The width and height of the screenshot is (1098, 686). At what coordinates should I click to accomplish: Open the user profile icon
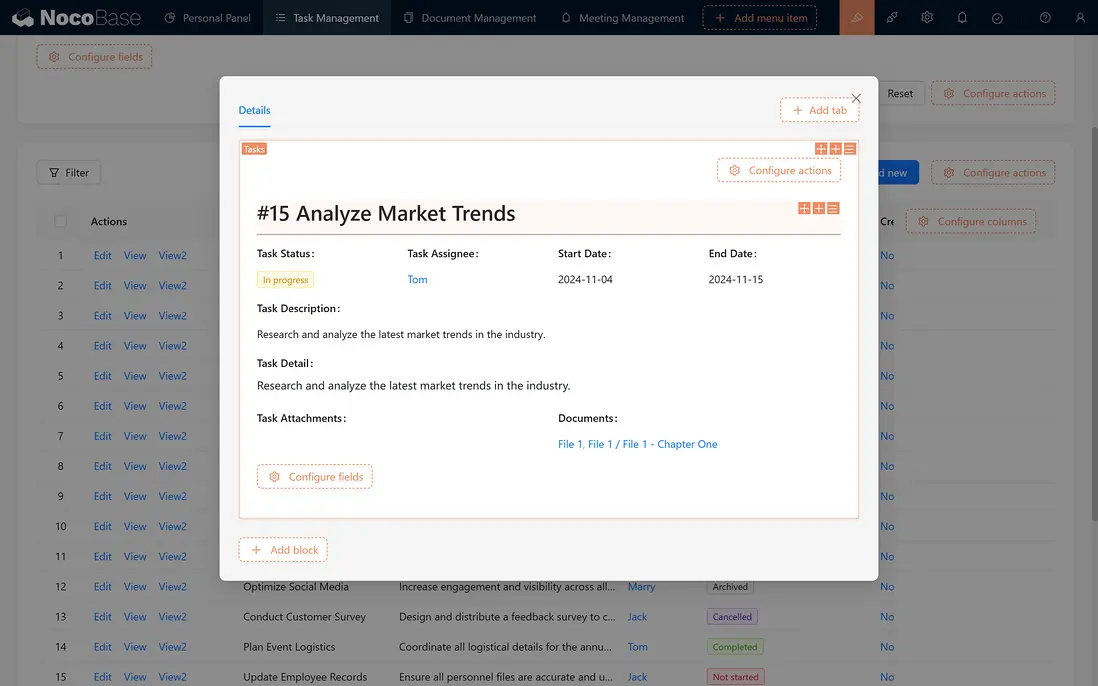coord(1080,18)
